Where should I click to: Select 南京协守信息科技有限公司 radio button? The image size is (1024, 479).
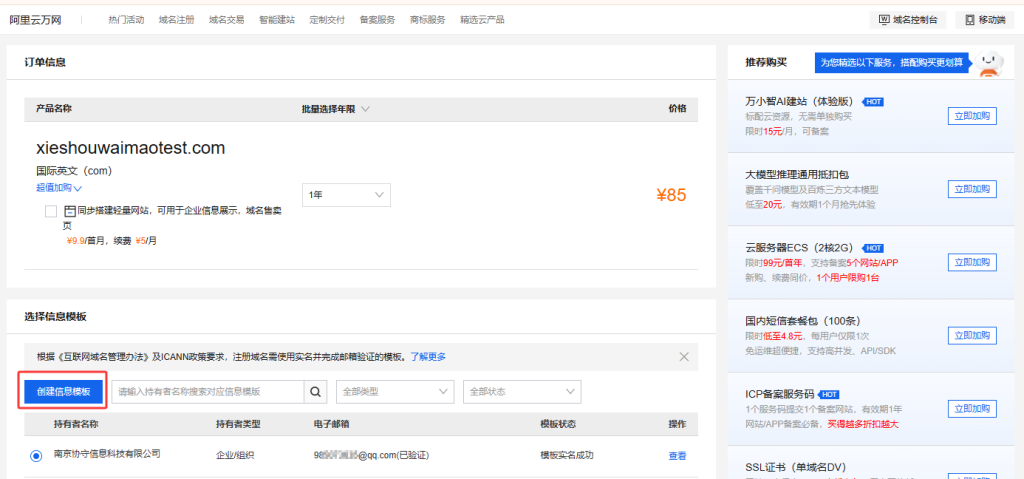pos(36,455)
